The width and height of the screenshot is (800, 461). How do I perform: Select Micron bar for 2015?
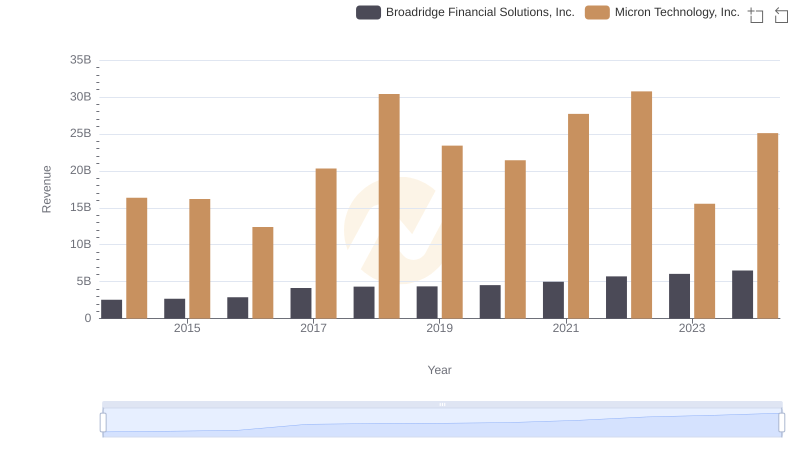tap(199, 259)
